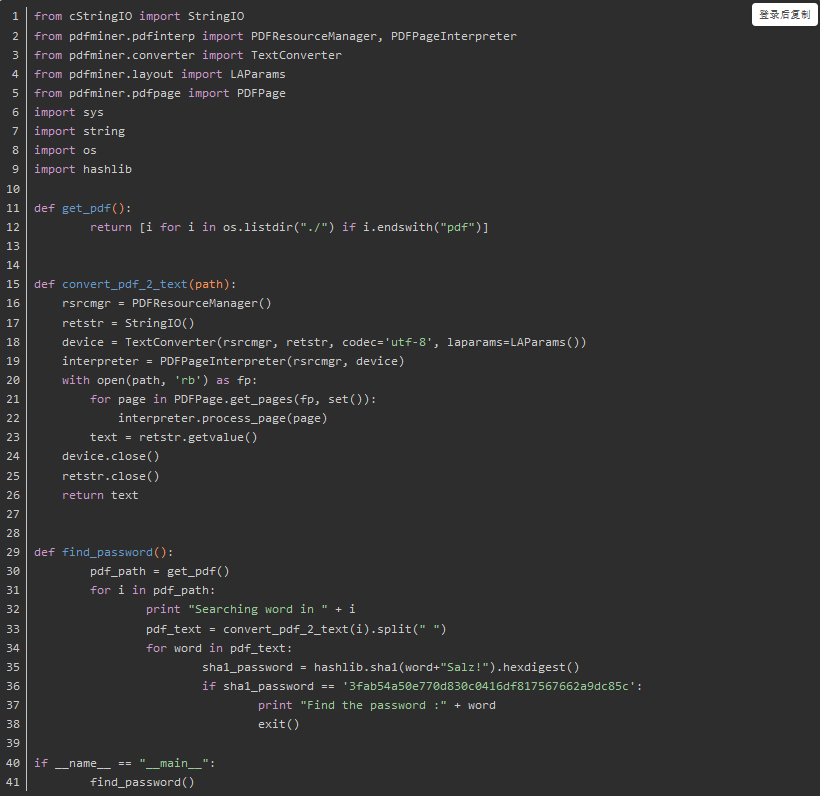Image resolution: width=820 pixels, height=796 pixels.
Task: Click 'retstr.getvalue()' on line 23
Action: coord(198,437)
